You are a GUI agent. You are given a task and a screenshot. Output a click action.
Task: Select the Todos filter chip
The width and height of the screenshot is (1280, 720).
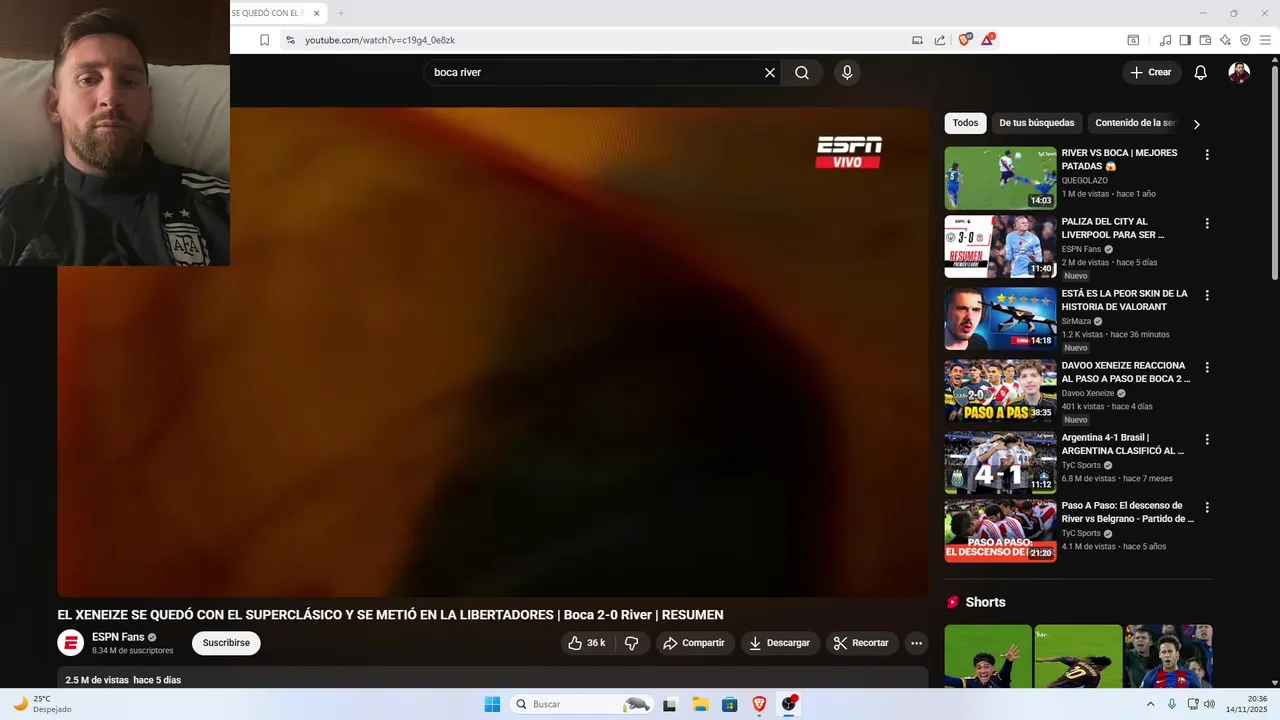(965, 123)
